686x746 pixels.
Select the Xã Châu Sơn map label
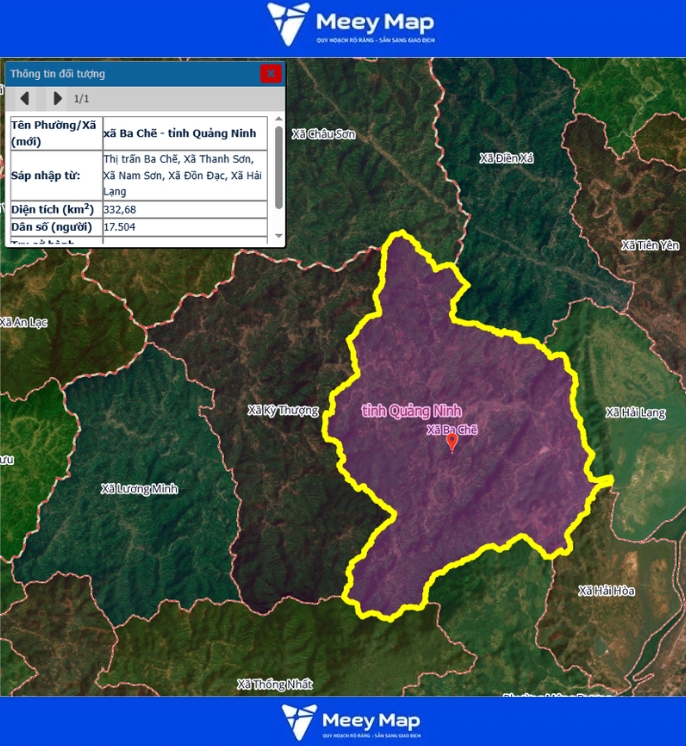[x=323, y=134]
